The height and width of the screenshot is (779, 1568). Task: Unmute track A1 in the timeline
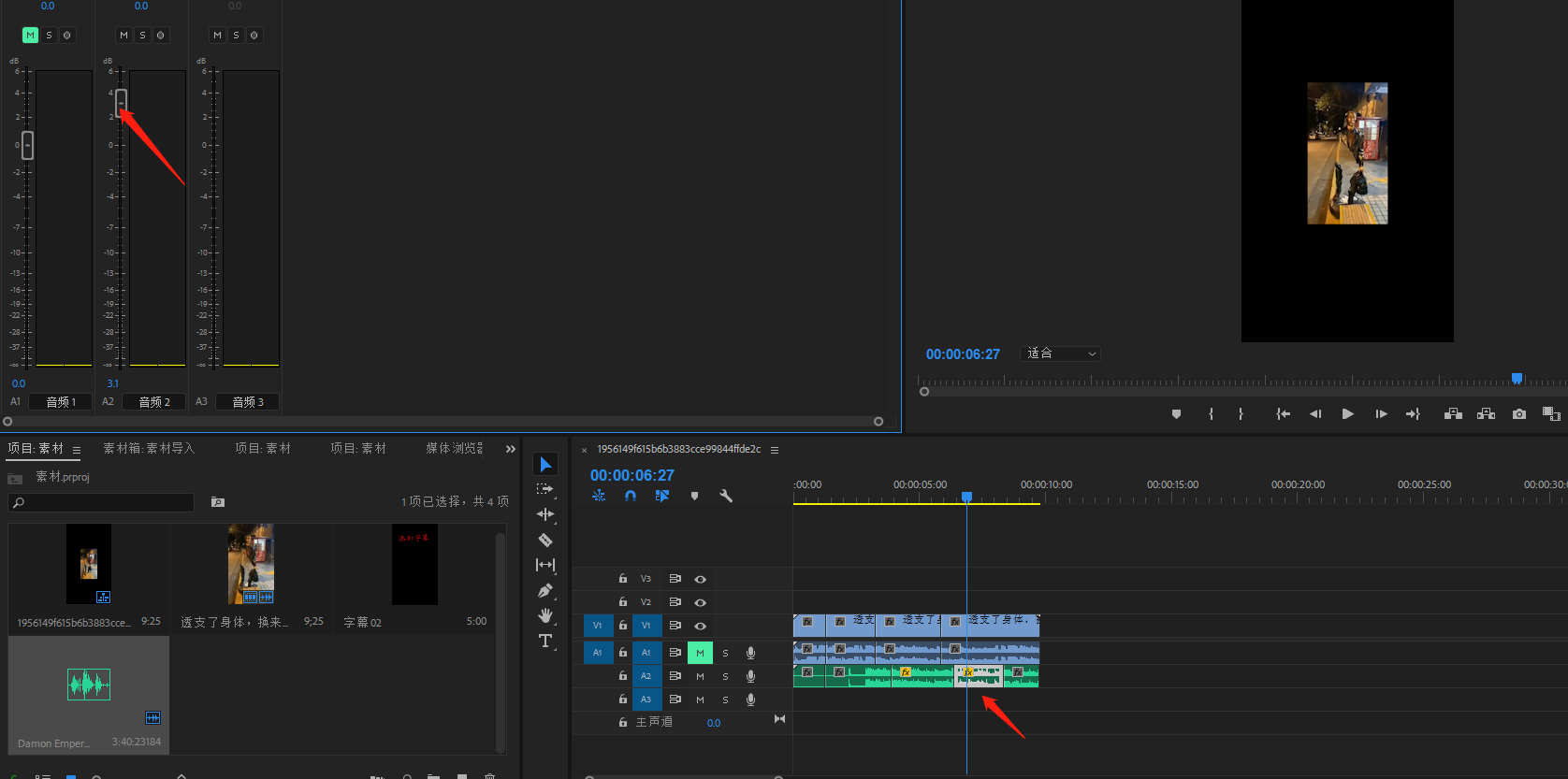700,653
